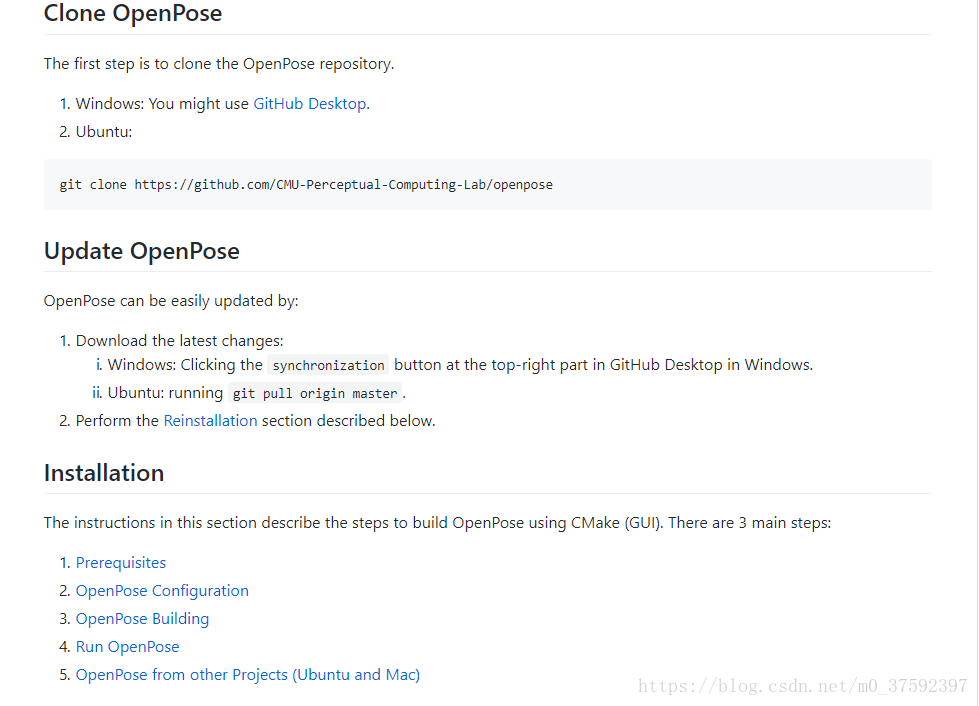Click the 'Installation' heading
The width and height of the screenshot is (979, 706).
[x=104, y=473]
